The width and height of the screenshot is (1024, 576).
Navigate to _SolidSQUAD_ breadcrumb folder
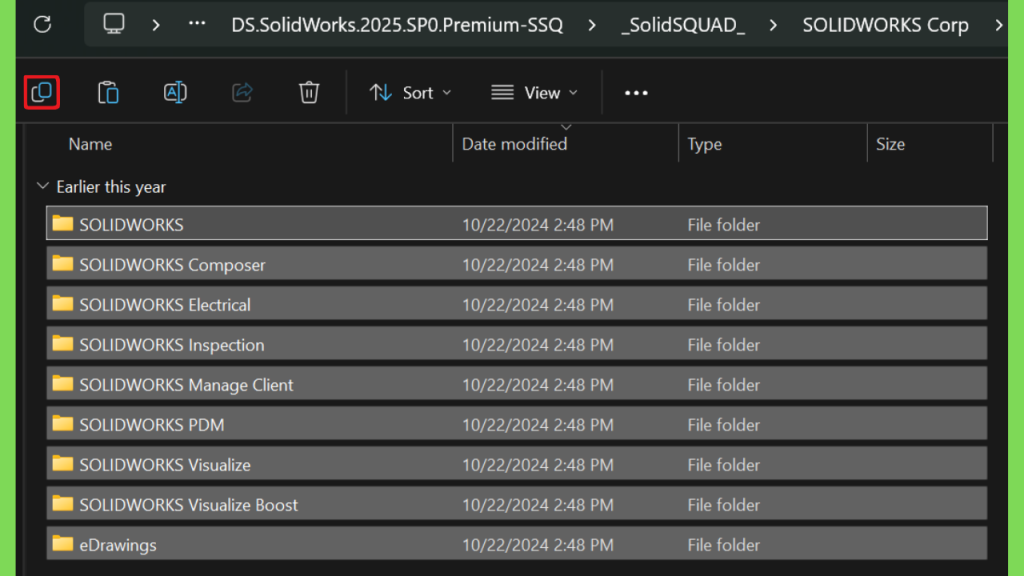pos(682,25)
